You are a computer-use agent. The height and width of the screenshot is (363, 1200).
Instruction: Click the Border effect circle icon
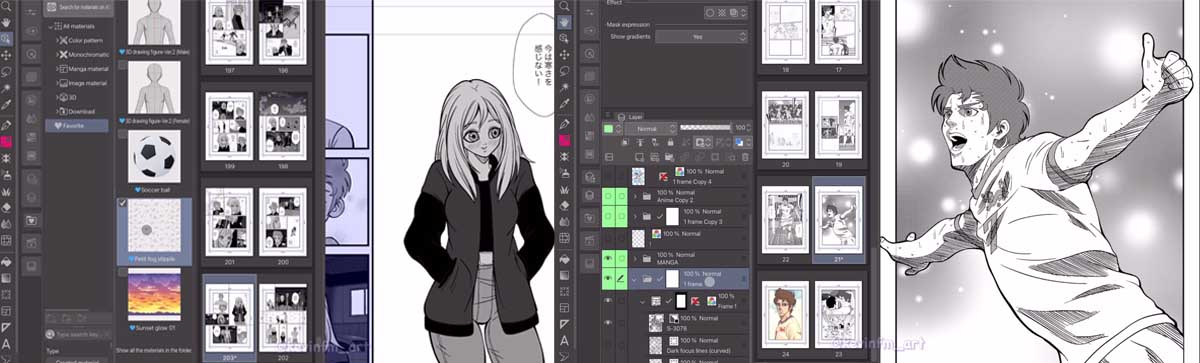(x=709, y=13)
